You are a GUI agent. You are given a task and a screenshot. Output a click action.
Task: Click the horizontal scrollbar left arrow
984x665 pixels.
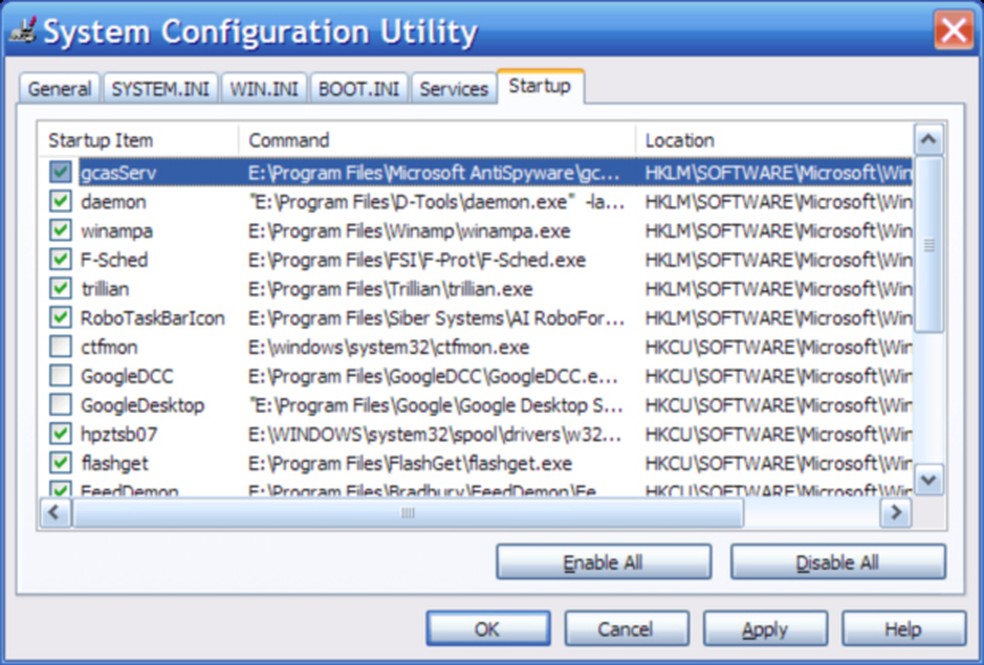[x=55, y=513]
